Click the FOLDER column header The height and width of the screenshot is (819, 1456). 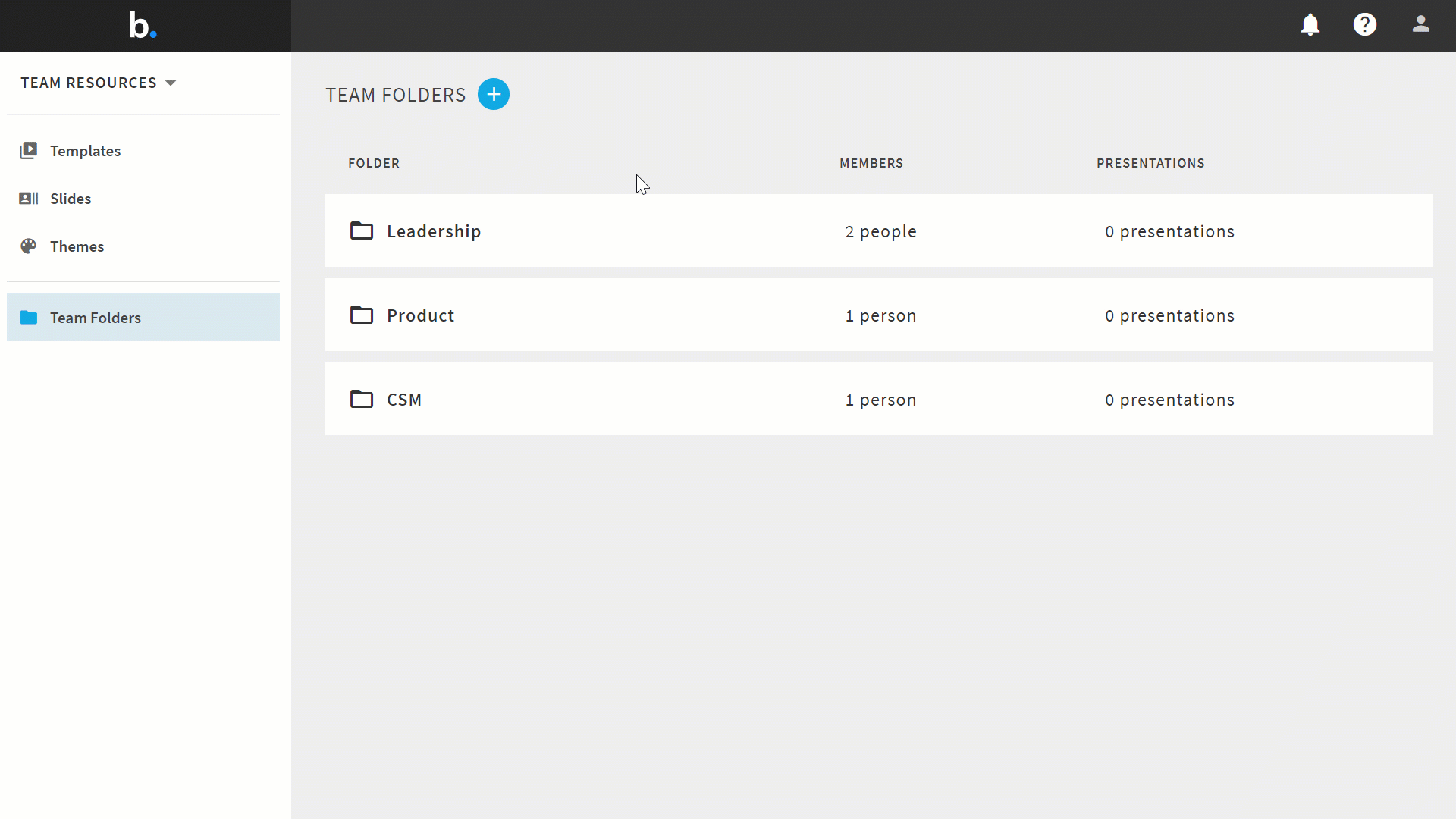tap(374, 163)
